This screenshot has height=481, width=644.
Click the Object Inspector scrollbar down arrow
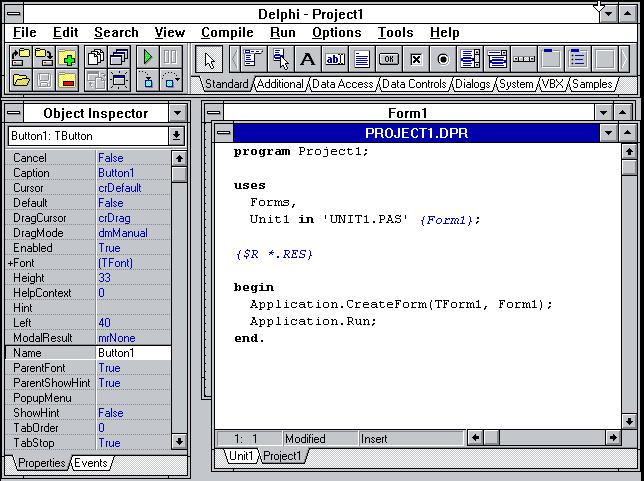pos(179,441)
